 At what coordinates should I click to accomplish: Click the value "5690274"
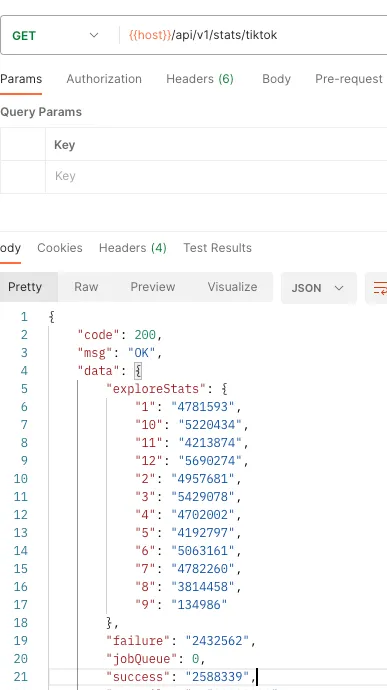210,461
